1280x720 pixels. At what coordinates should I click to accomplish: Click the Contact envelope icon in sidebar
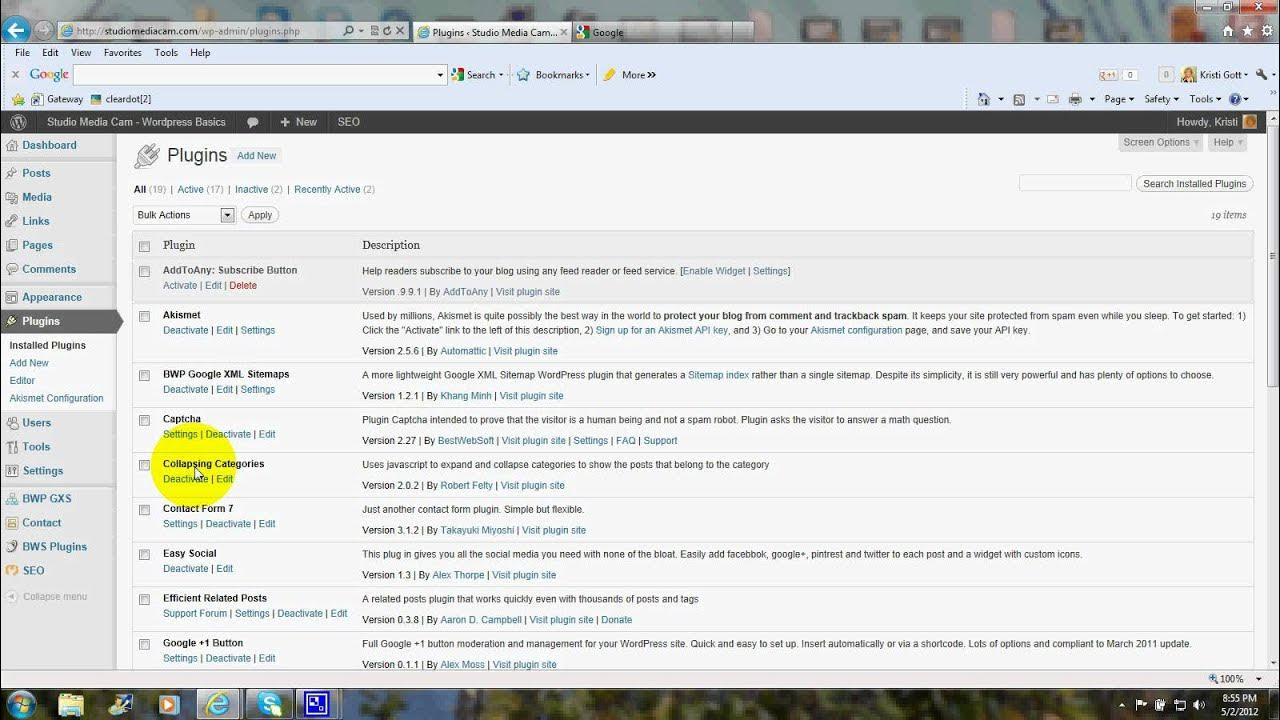(12, 523)
